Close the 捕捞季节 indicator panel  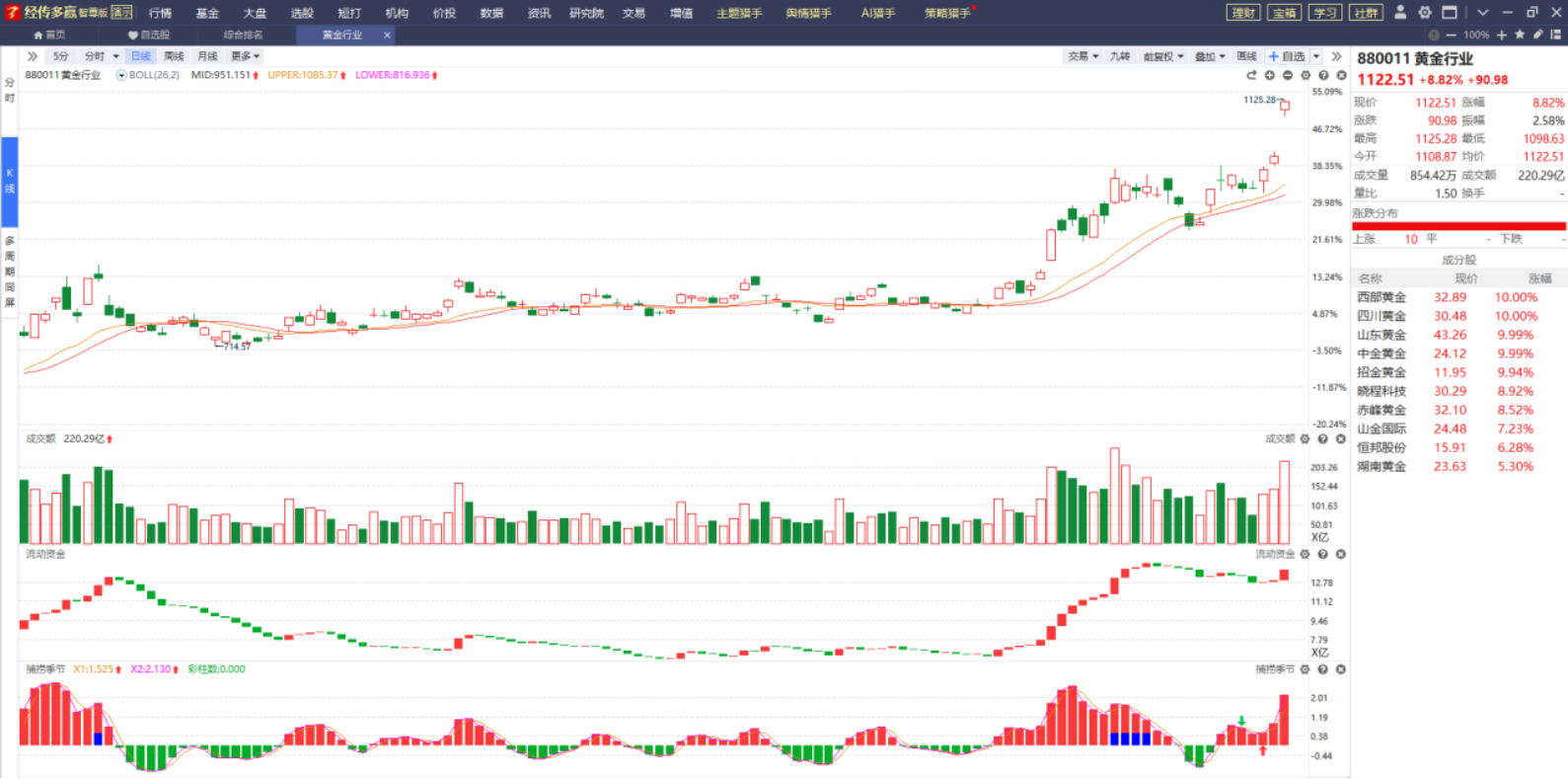point(1341,669)
